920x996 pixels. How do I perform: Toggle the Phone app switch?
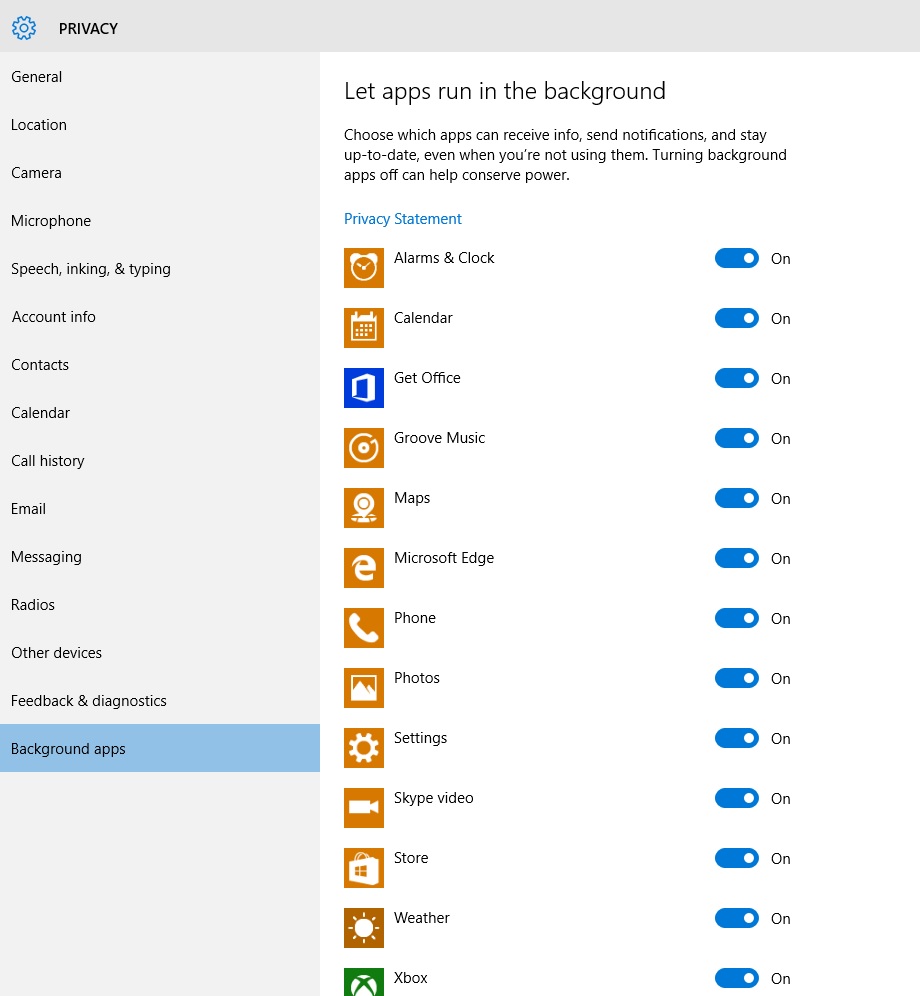736,618
